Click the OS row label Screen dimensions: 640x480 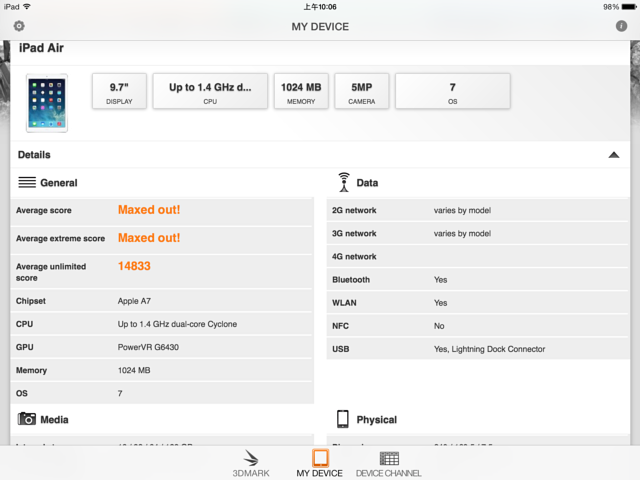[22, 393]
